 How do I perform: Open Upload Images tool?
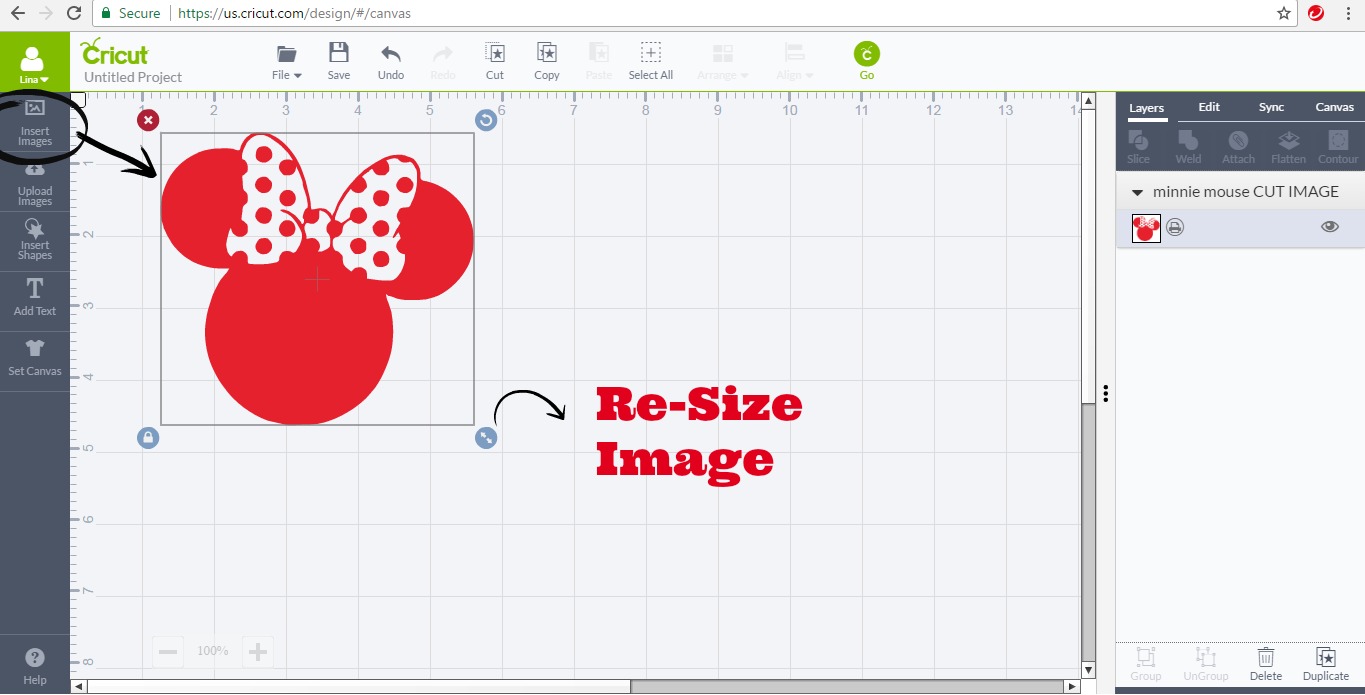click(x=34, y=183)
